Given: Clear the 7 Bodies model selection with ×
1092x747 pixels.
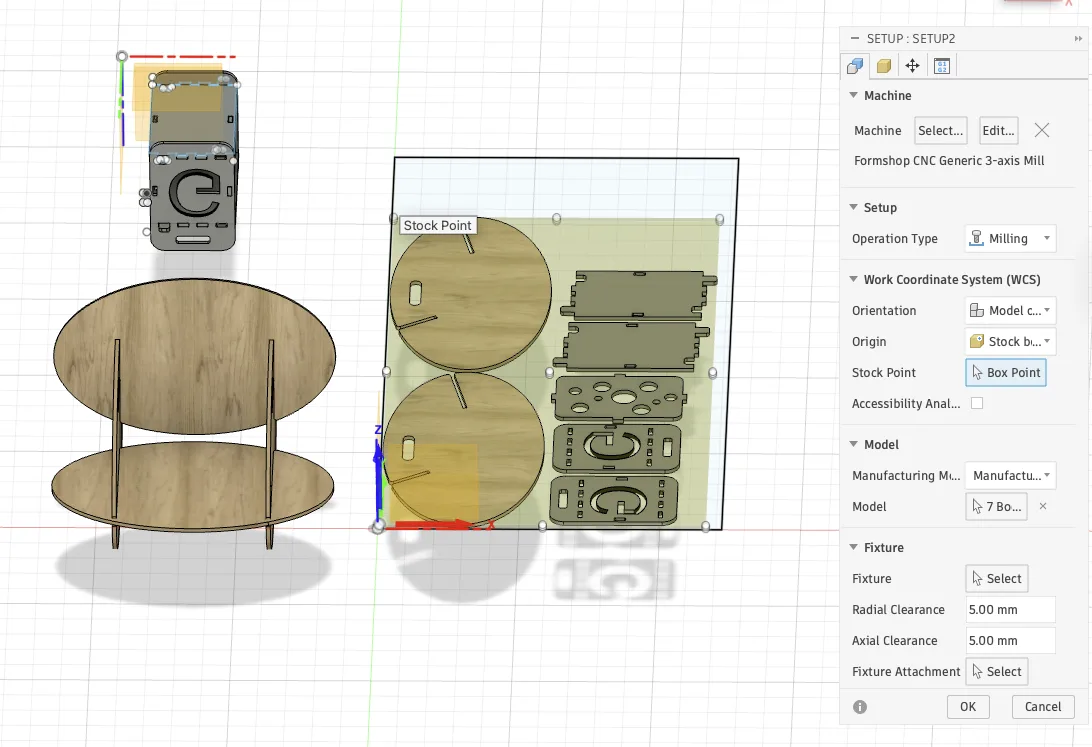Looking at the screenshot, I should [1042, 506].
